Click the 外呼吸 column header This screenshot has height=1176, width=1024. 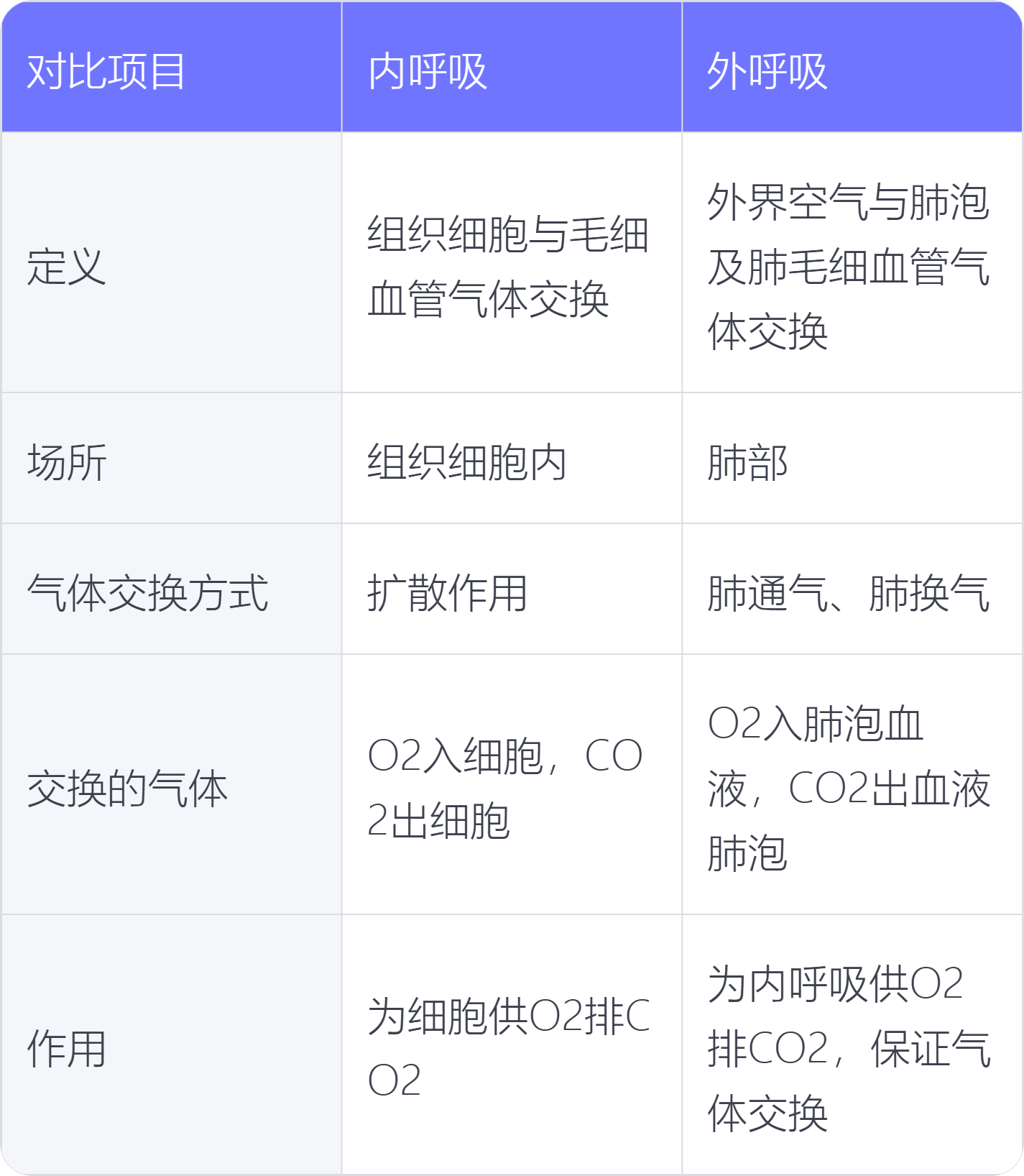coord(767,72)
